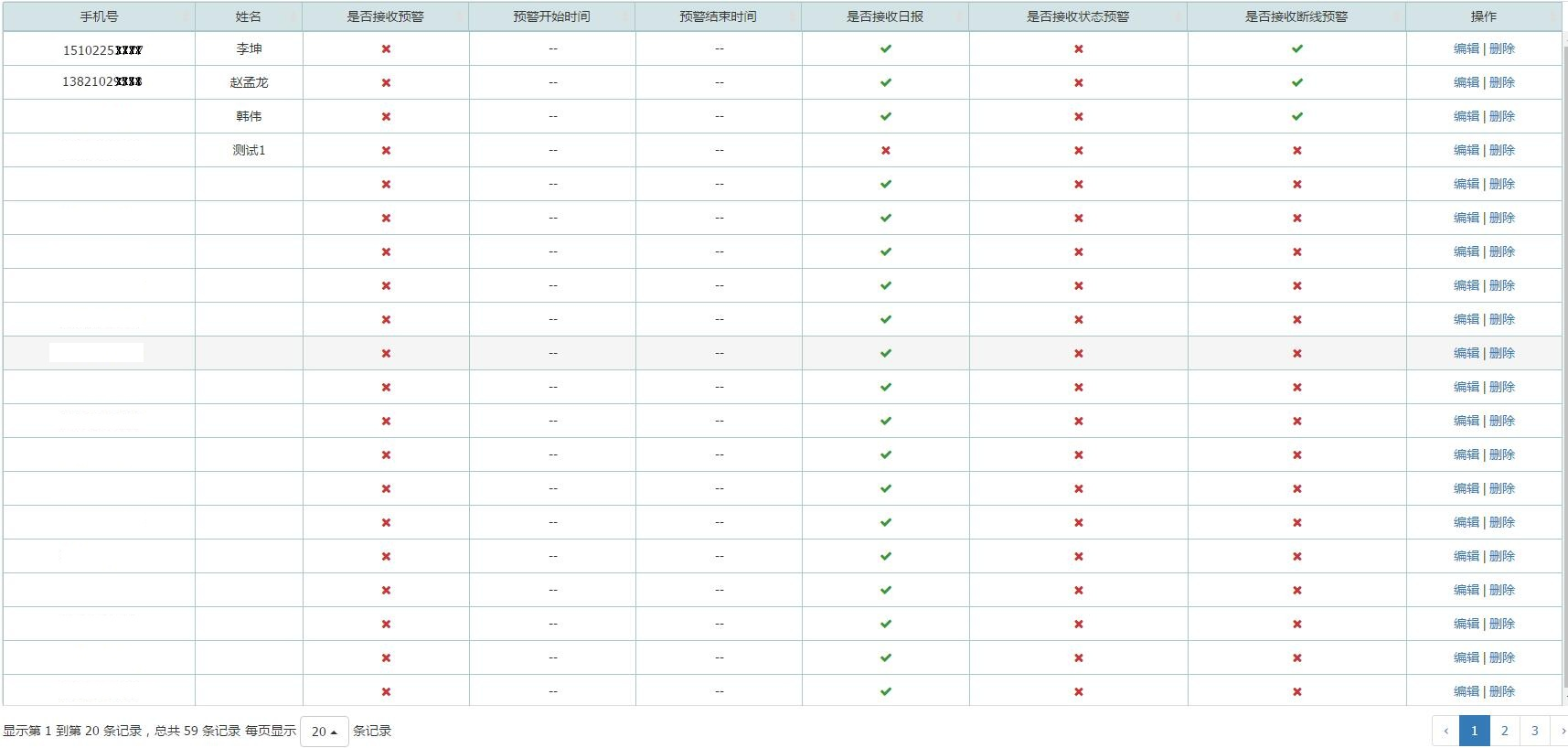Click green disconnect alert check for 韩伟

[x=1296, y=116]
